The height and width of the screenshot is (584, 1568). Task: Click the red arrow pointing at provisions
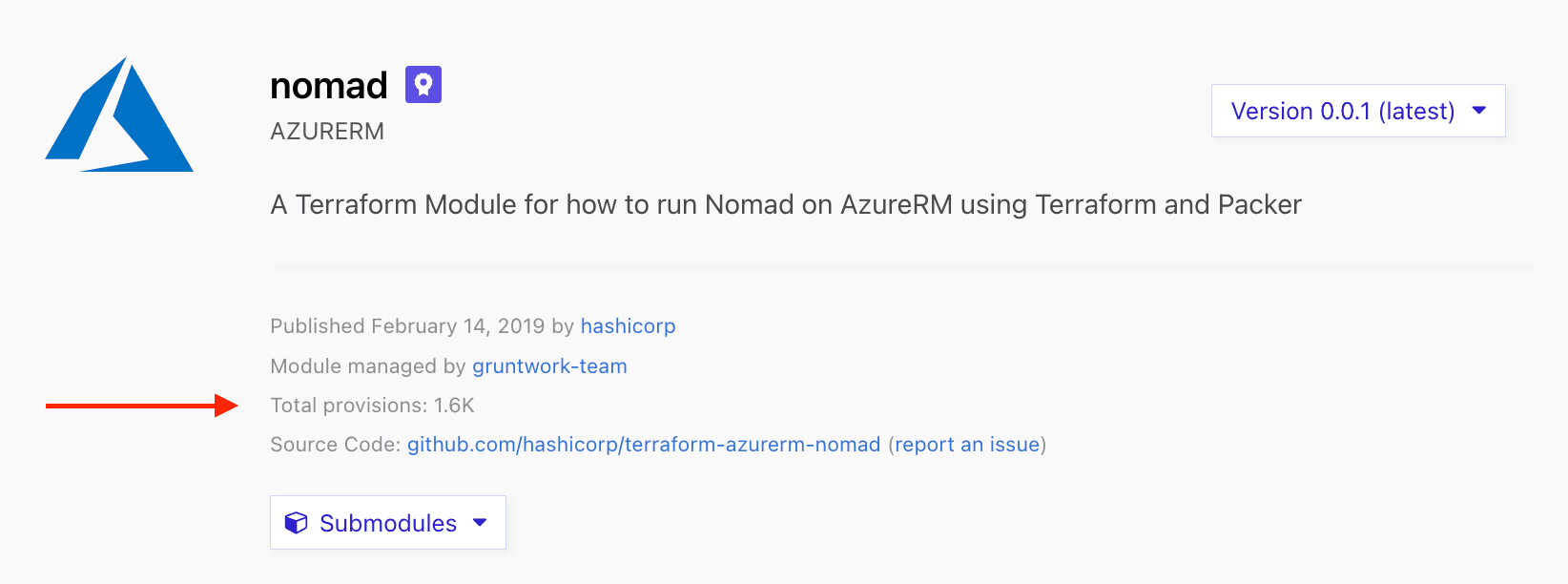[141, 406]
